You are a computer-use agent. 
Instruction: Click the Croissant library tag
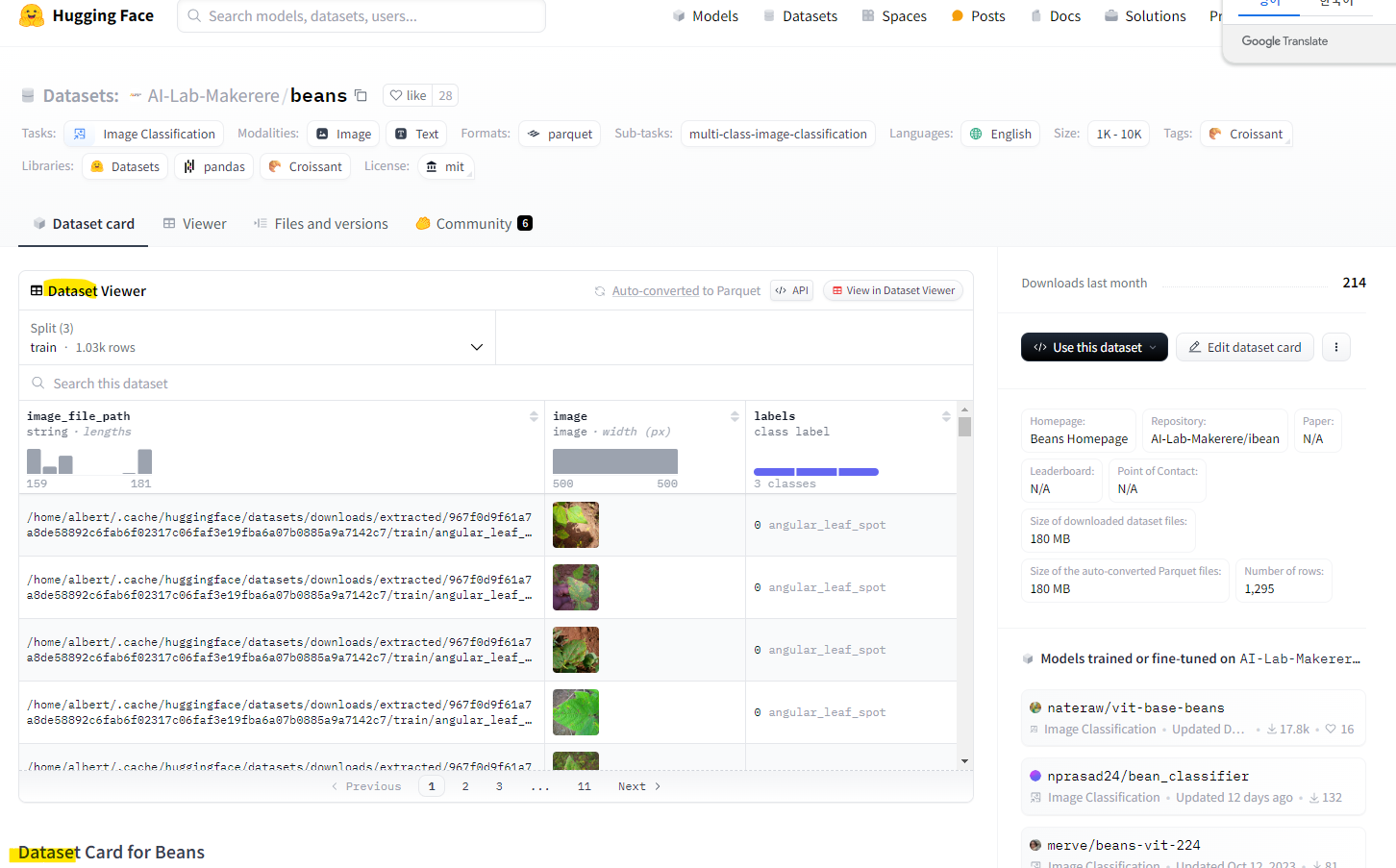coord(305,166)
